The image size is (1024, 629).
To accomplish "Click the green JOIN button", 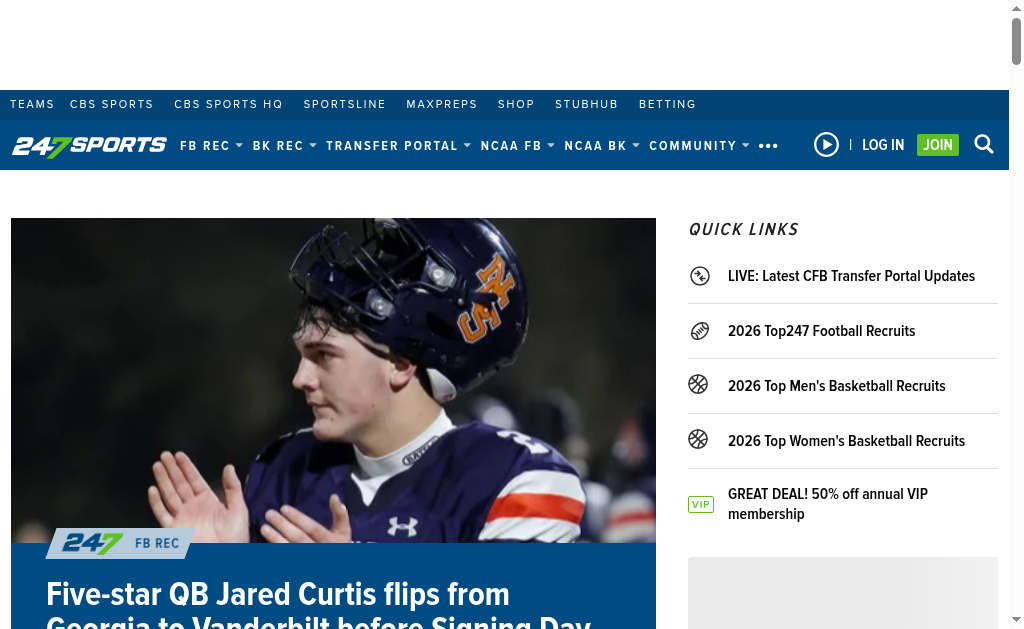I will coord(938,145).
